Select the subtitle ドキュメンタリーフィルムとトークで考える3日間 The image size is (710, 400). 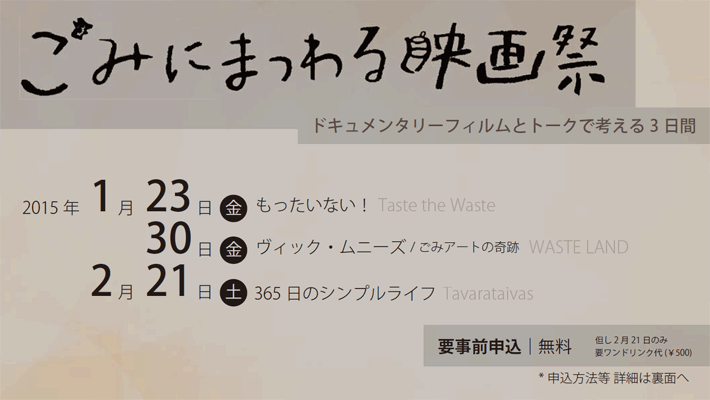click(x=503, y=129)
